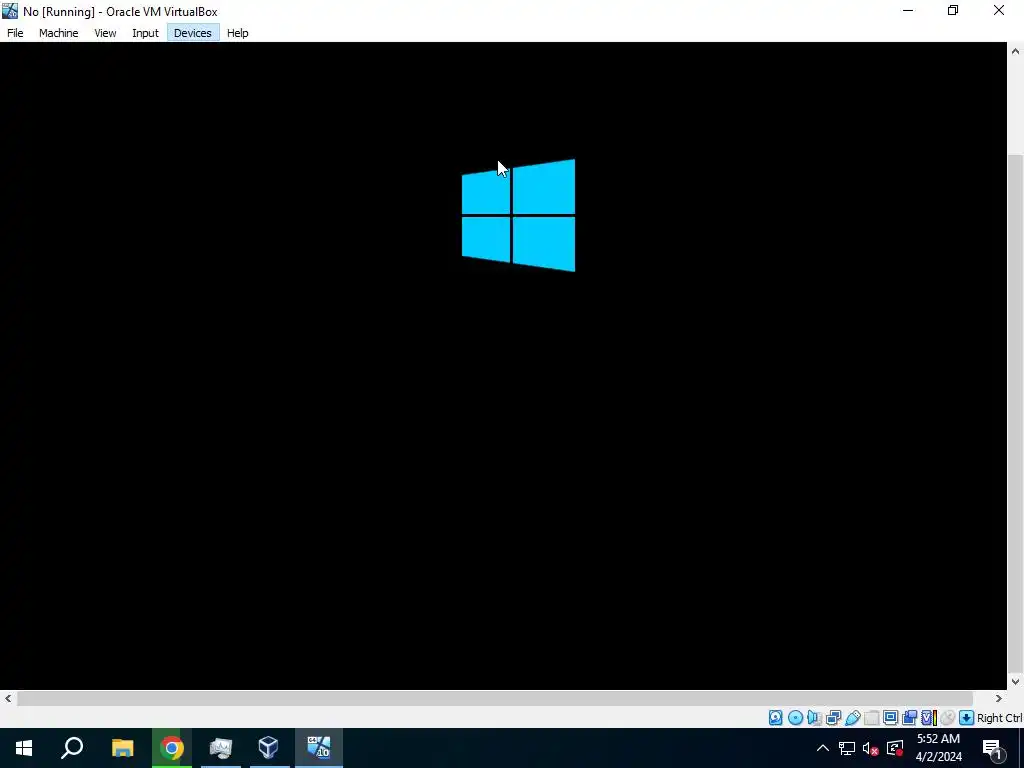Close the VirtualBox VM window
The width and height of the screenshot is (1024, 768).
pyautogui.click(x=999, y=11)
